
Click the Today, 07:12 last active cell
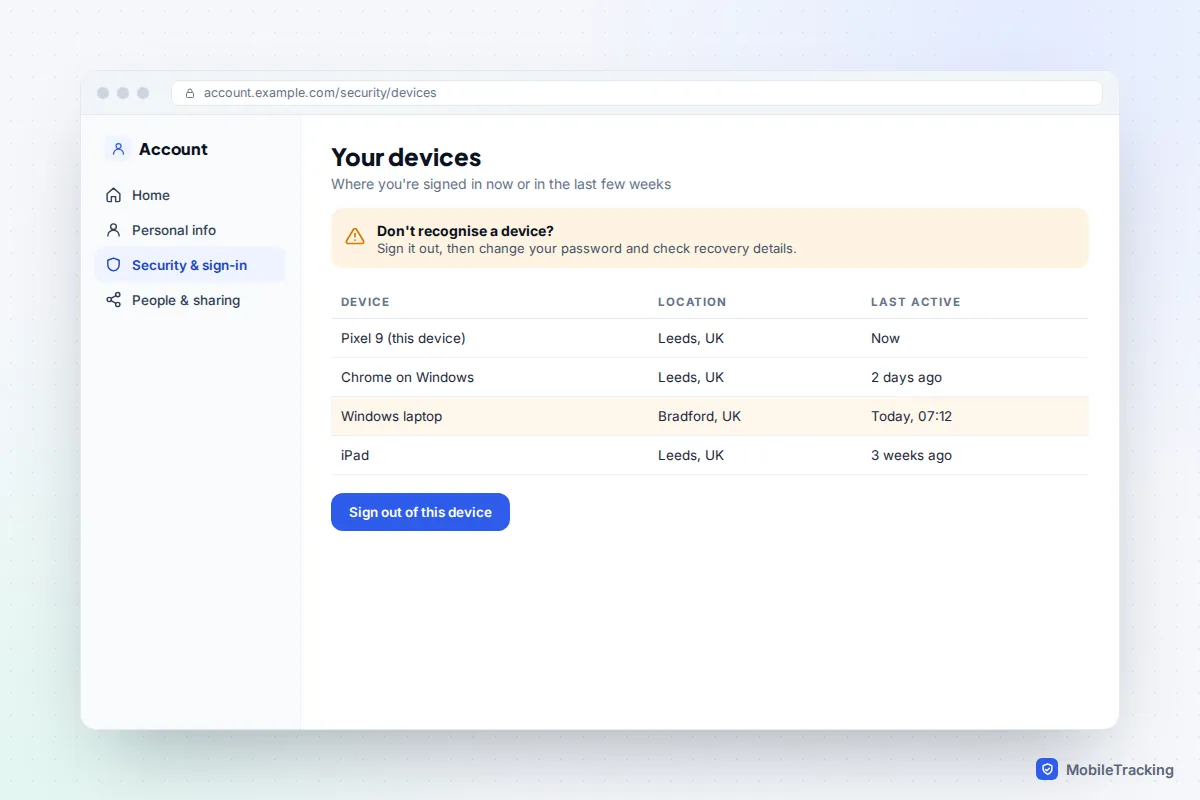(911, 416)
